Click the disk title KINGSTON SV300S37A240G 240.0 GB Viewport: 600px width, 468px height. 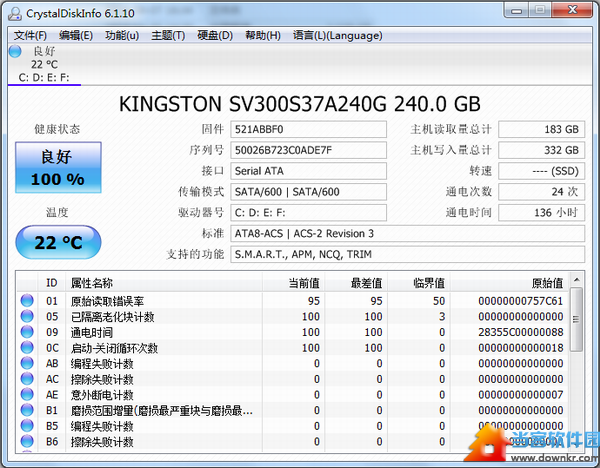tap(300, 104)
